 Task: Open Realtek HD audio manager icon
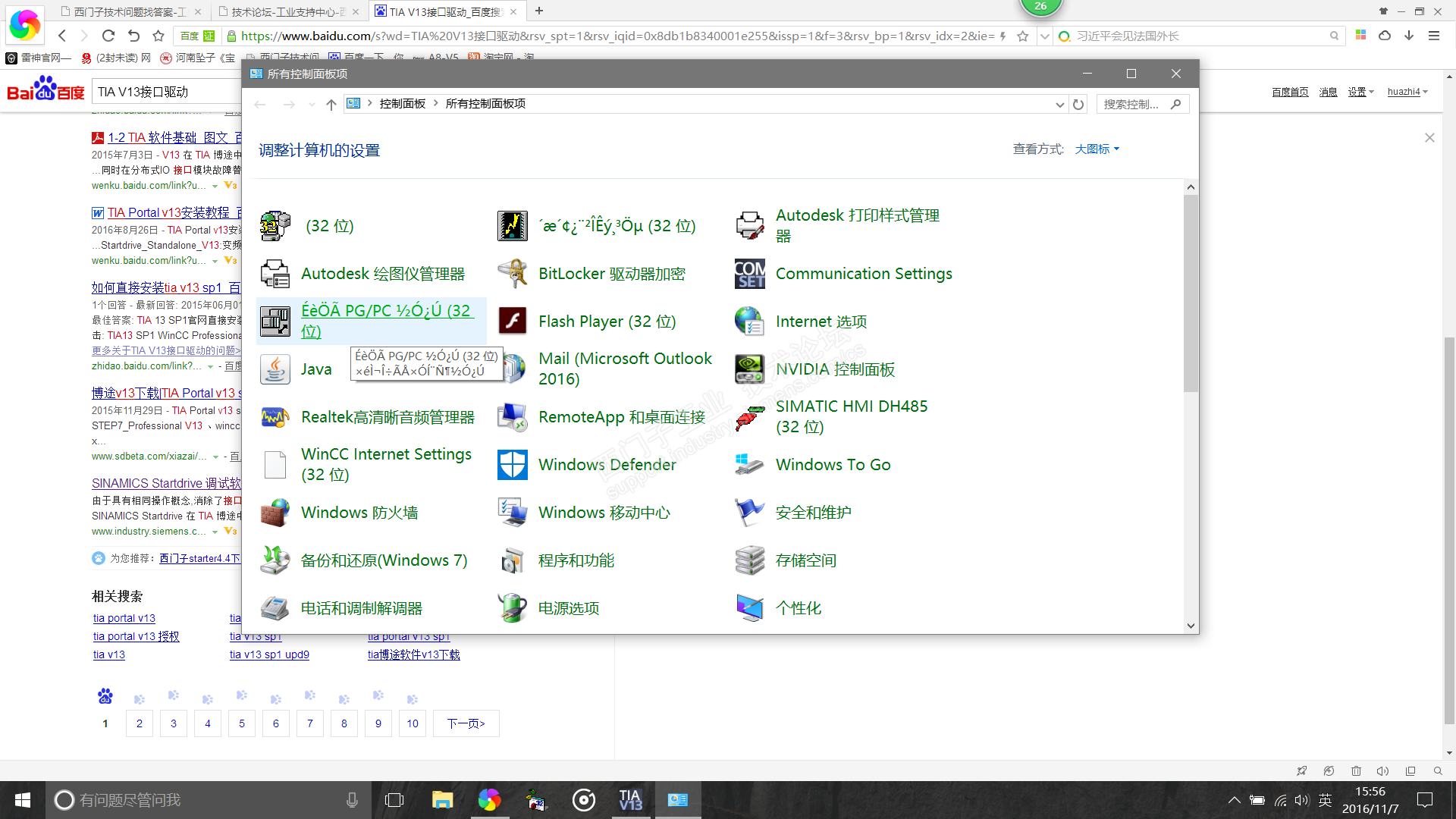pyautogui.click(x=275, y=417)
